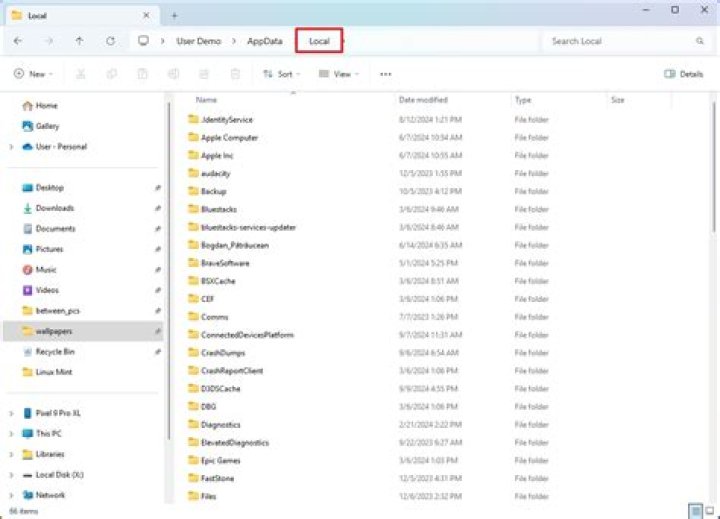Expand the This PC node
The width and height of the screenshot is (720, 519).
(11, 434)
